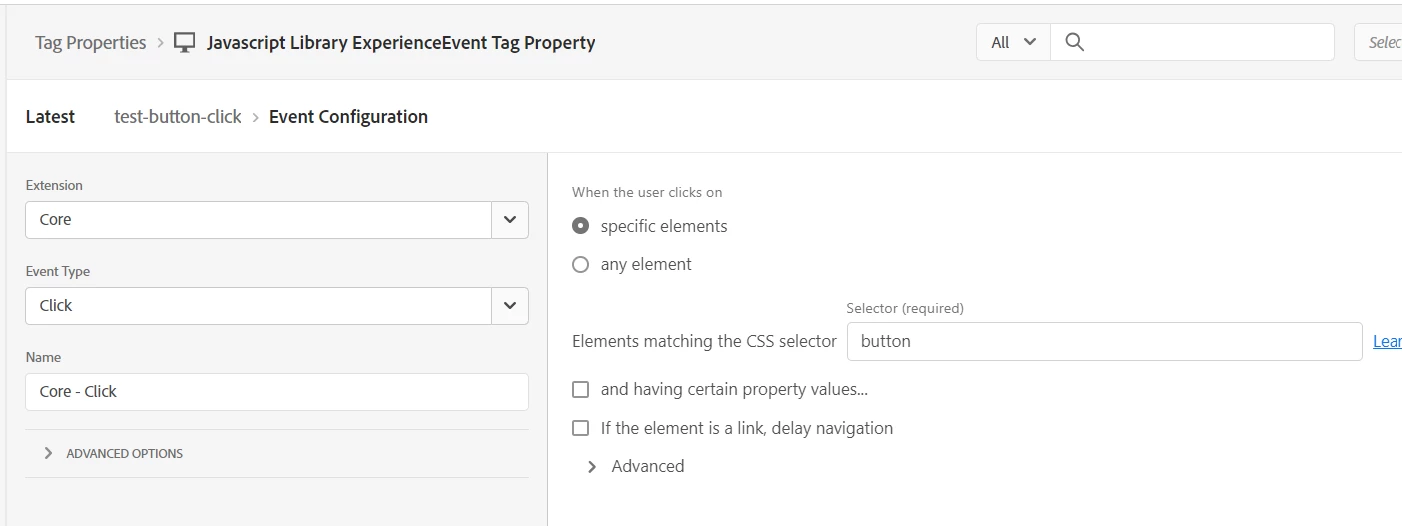The width and height of the screenshot is (1402, 526).
Task: Open the "All" search filter dropdown
Action: [x=1013, y=43]
